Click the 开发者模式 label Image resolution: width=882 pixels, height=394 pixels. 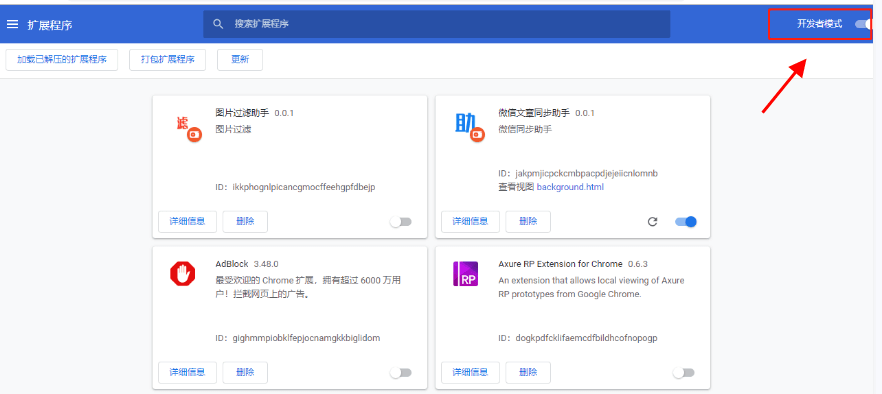(x=820, y=24)
